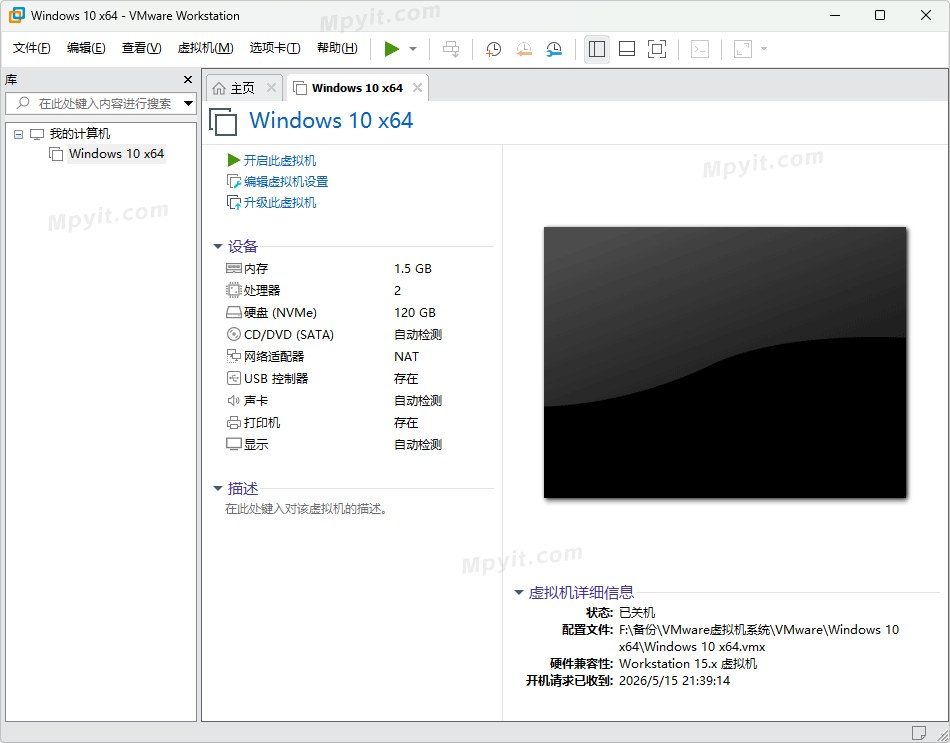950x743 pixels.
Task: Take a snapshot of this virtual machine
Action: [494, 48]
